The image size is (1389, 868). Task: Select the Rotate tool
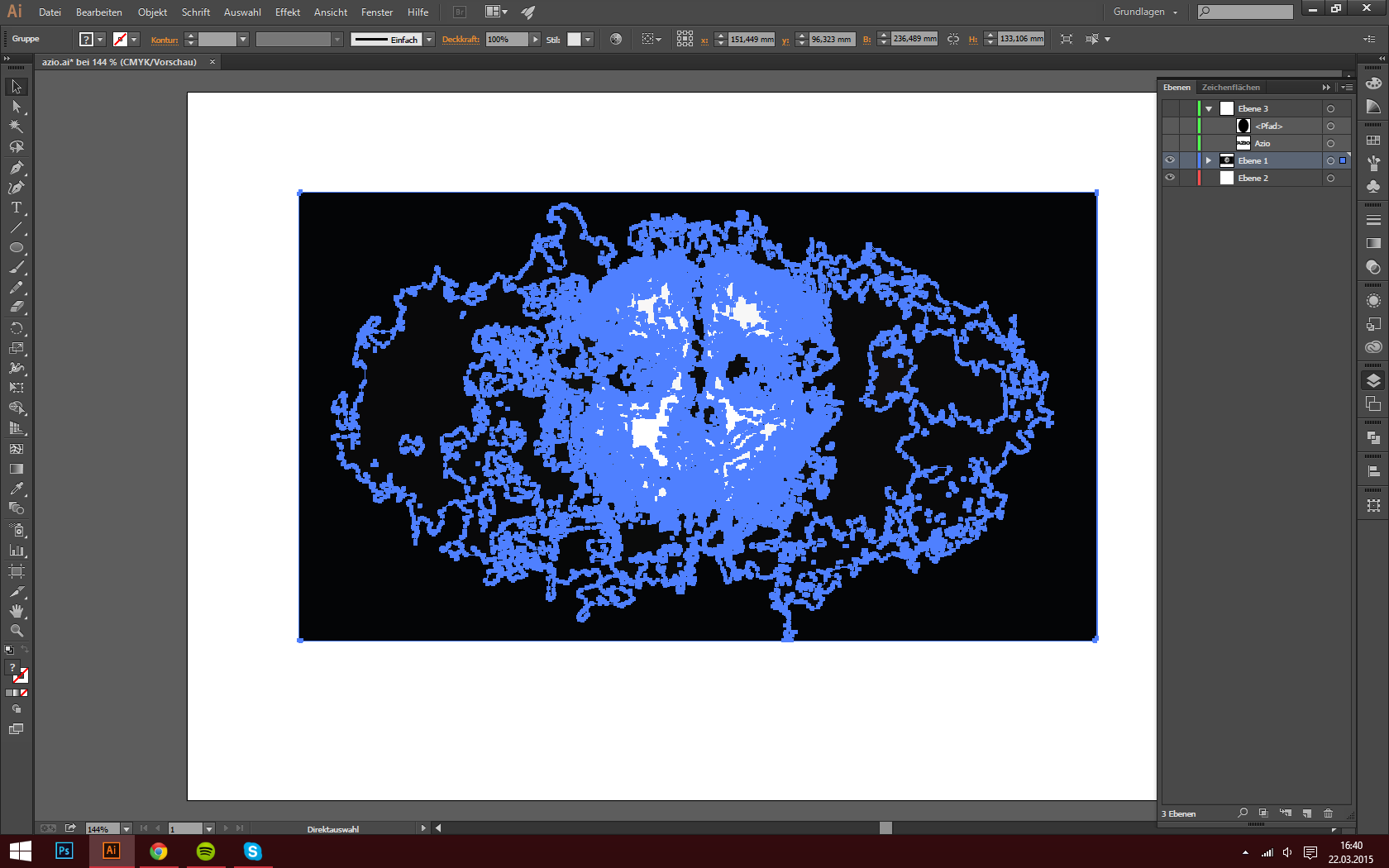pyautogui.click(x=17, y=328)
